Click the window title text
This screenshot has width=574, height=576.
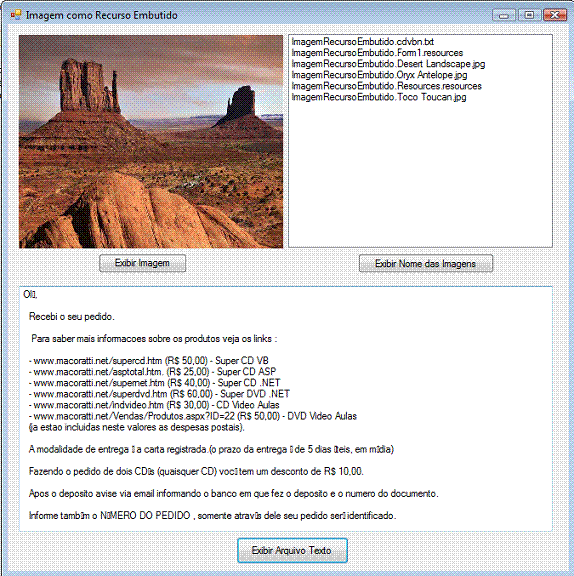pos(102,15)
